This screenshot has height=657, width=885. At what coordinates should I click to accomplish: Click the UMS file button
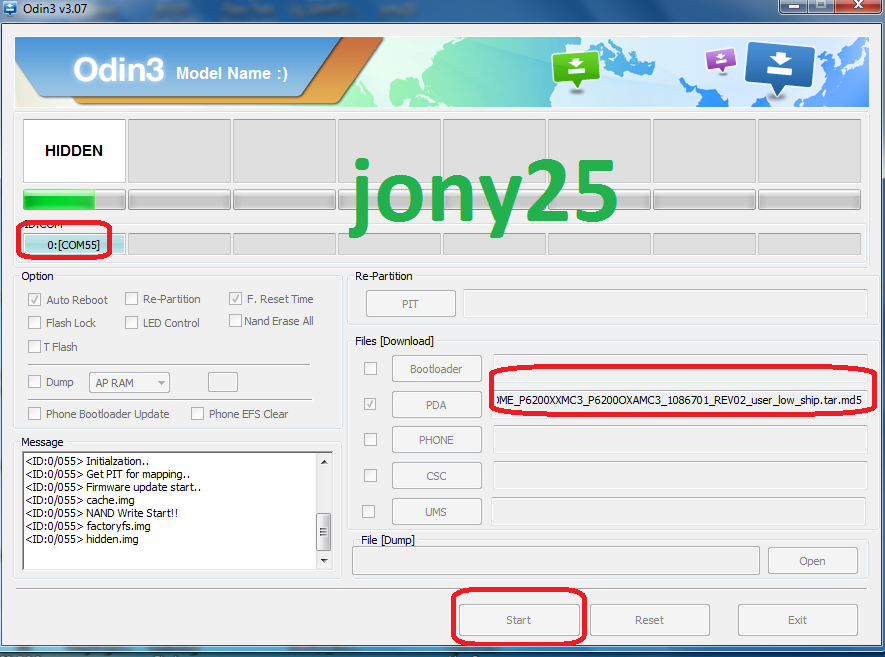[436, 512]
